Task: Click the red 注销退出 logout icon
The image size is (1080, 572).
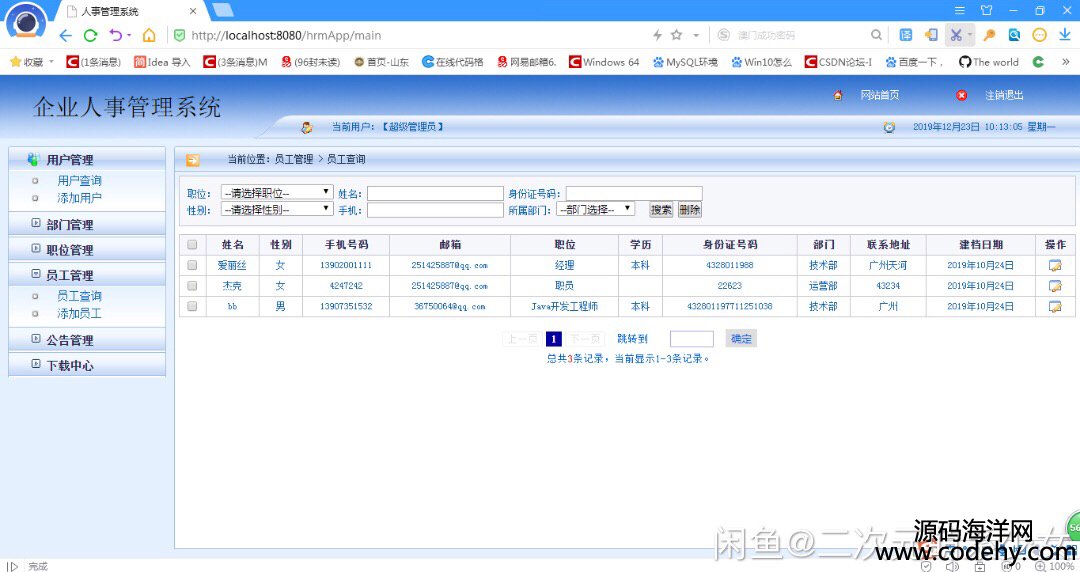Action: pyautogui.click(x=962, y=95)
